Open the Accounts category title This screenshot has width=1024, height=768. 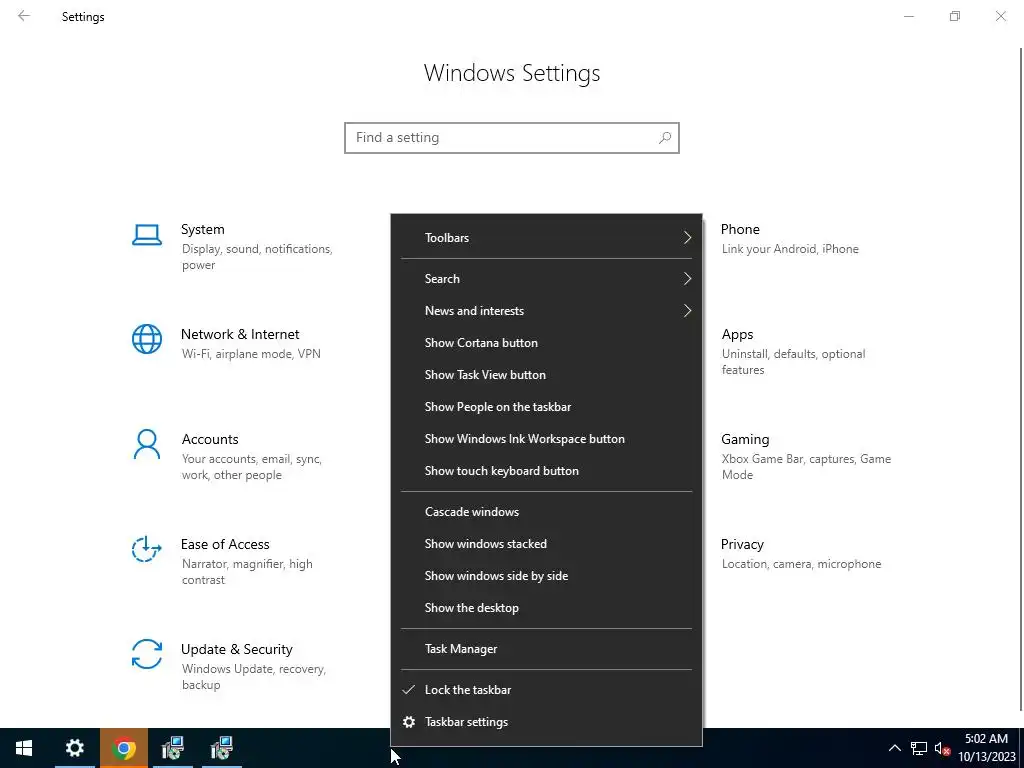pyautogui.click(x=210, y=440)
